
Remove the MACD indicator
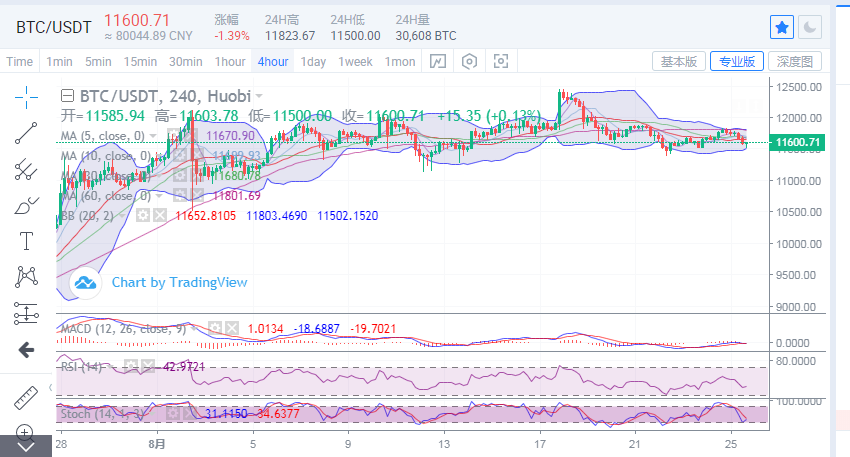click(232, 328)
